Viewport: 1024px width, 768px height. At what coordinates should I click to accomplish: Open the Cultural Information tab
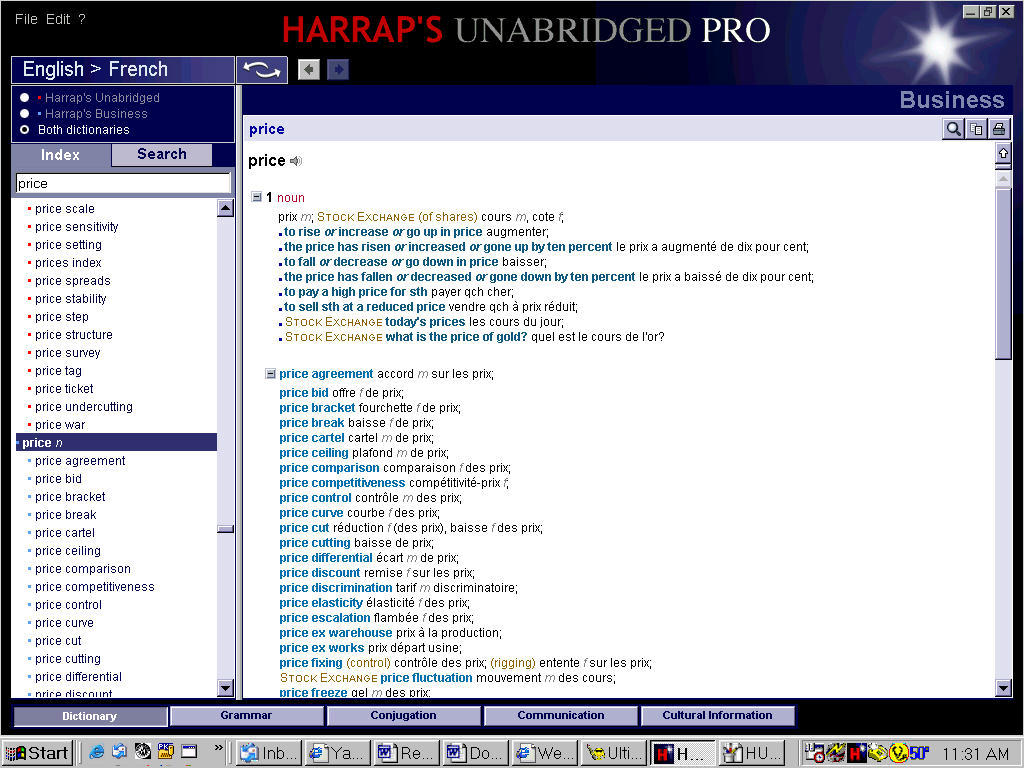718,716
